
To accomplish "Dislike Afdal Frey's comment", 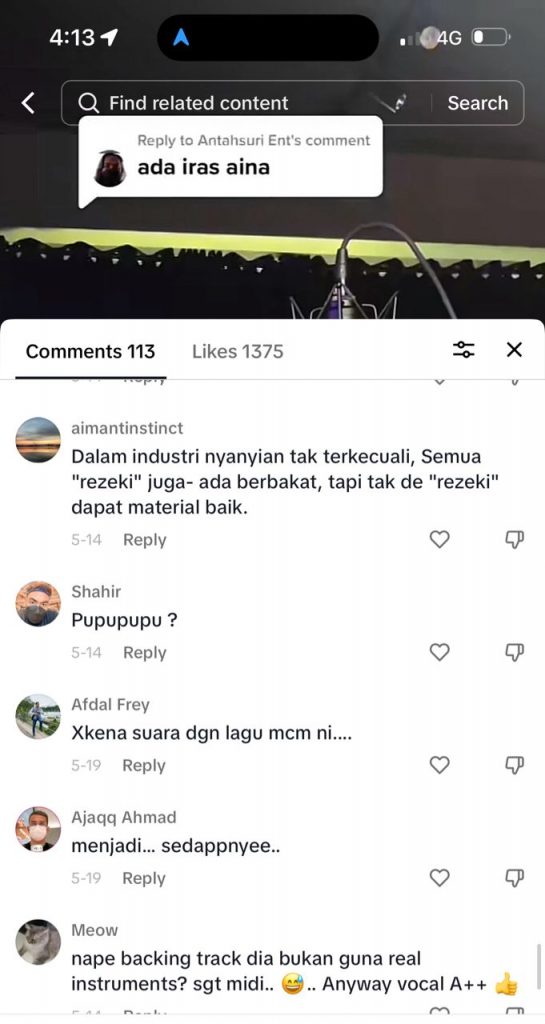I will (x=515, y=765).
